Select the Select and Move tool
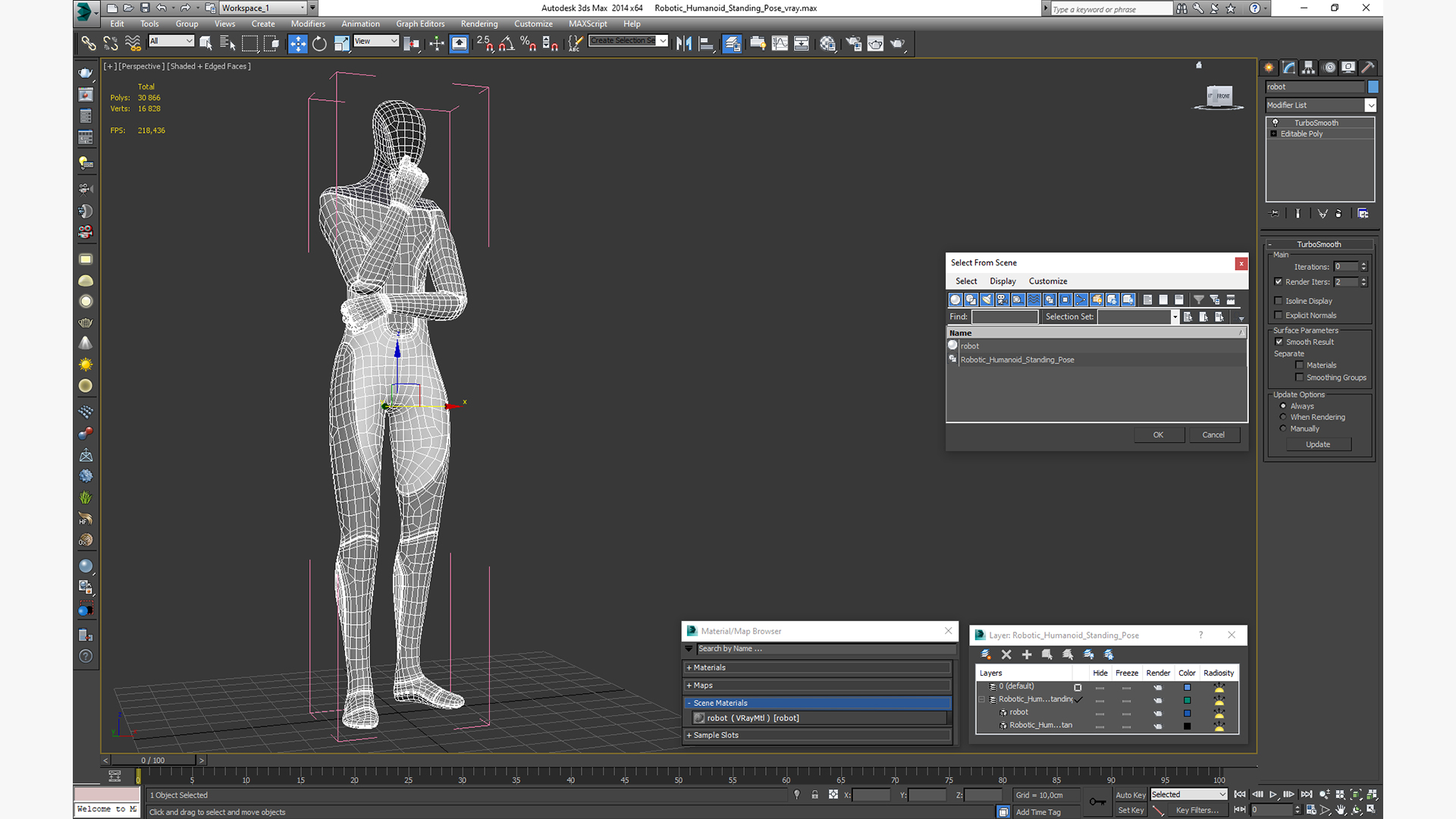Image resolution: width=1456 pixels, height=819 pixels. (x=298, y=44)
